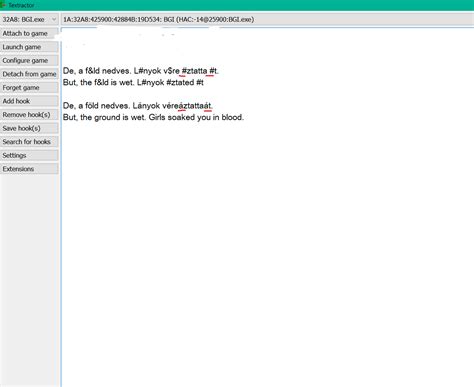This screenshot has height=387, width=474.
Task: Click the Add hook button
Action: click(29, 101)
